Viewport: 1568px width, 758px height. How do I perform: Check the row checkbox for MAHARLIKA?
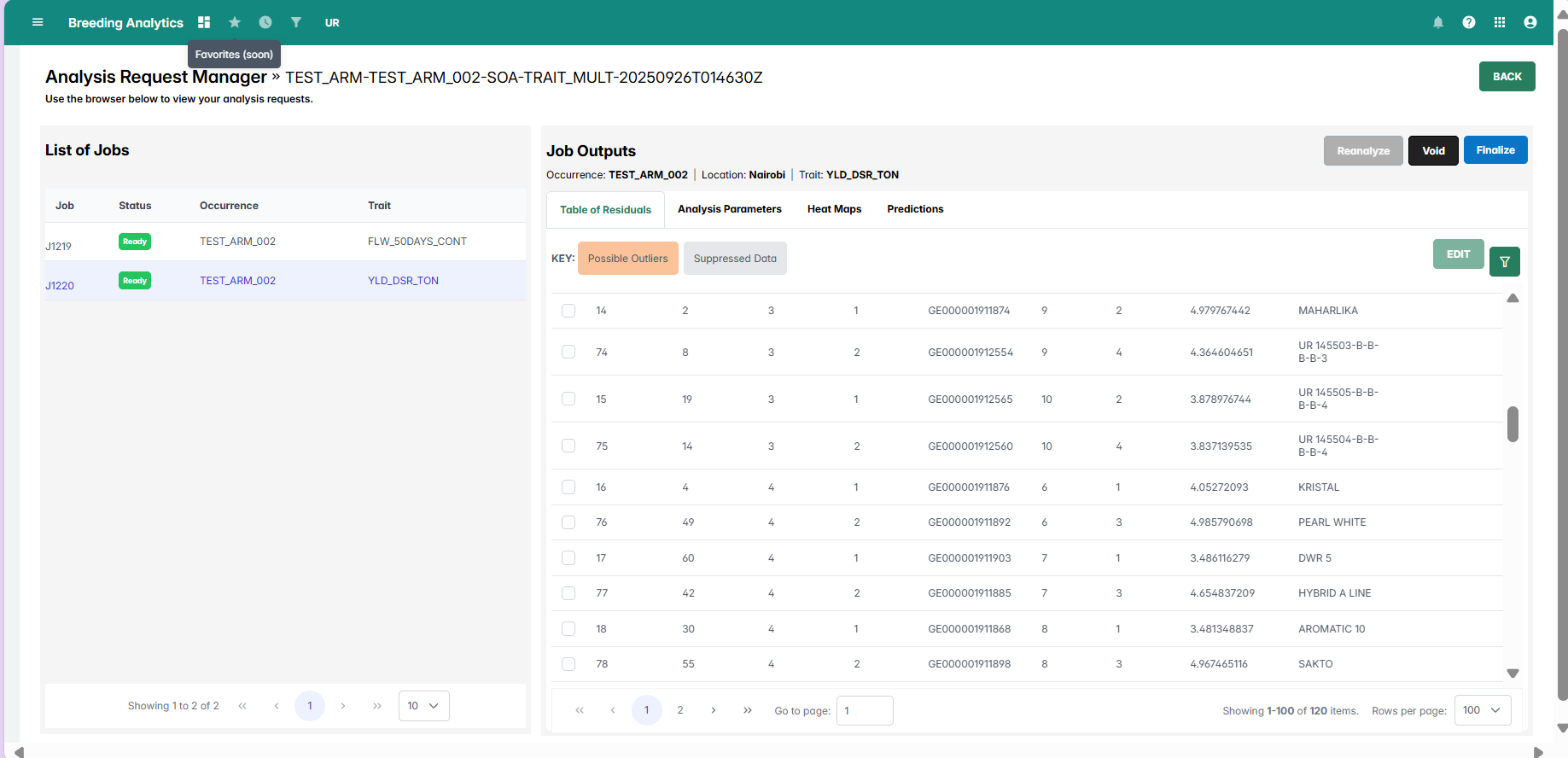pyautogui.click(x=568, y=311)
